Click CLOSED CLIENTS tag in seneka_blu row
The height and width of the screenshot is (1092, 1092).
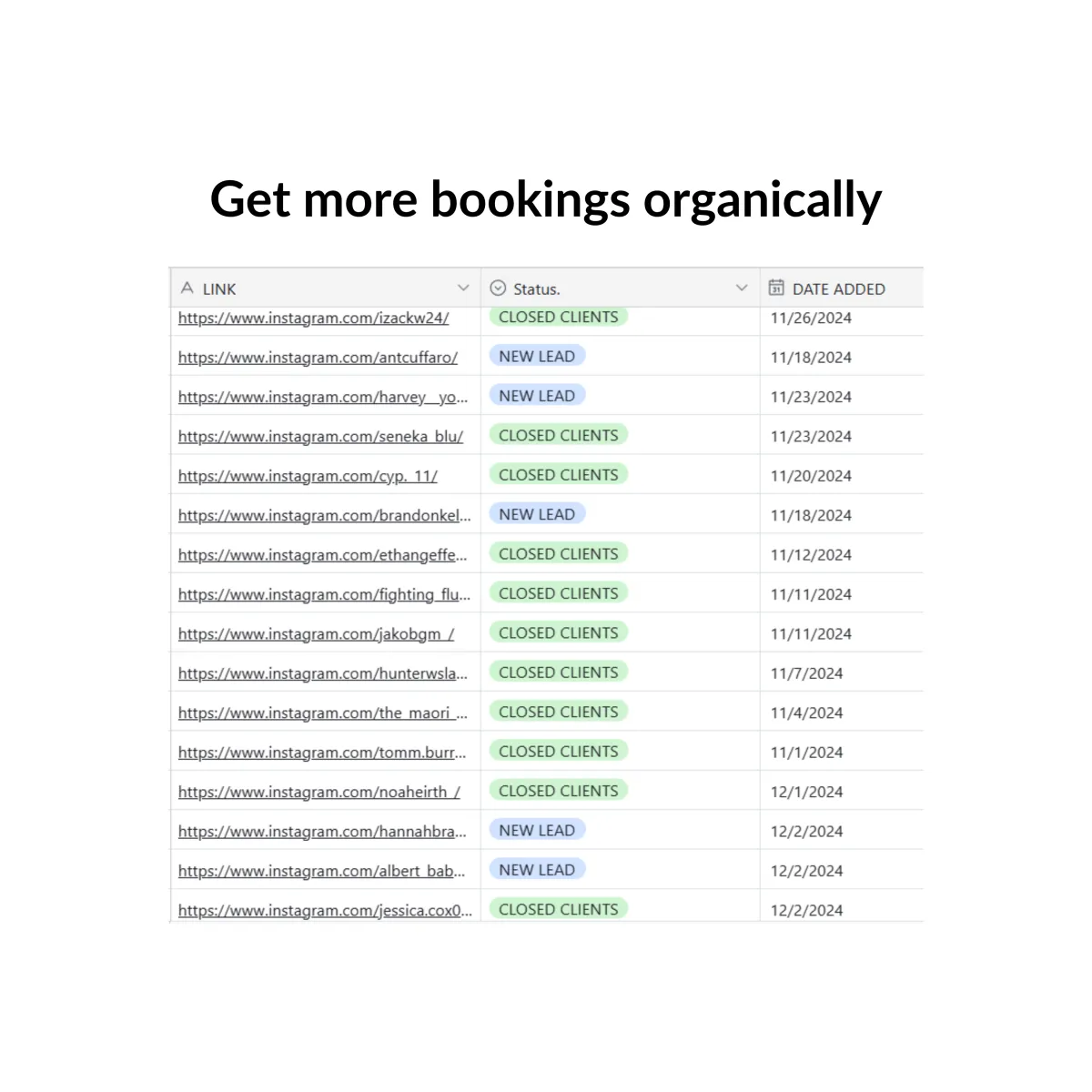(559, 436)
